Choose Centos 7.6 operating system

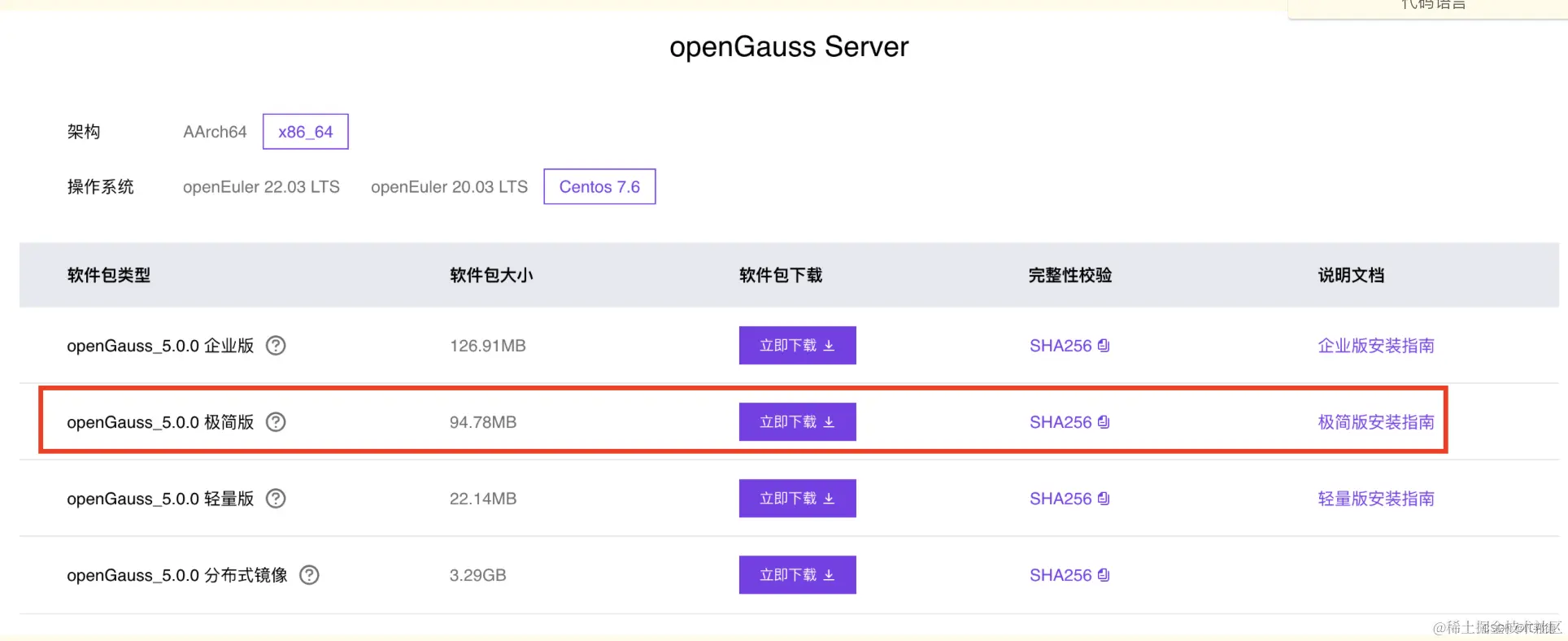(x=599, y=187)
